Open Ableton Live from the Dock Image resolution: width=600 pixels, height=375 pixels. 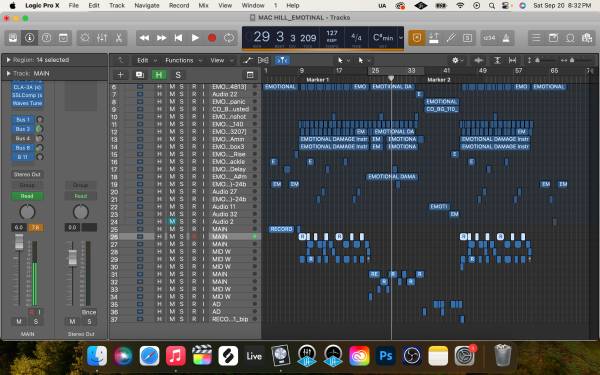[254, 356]
